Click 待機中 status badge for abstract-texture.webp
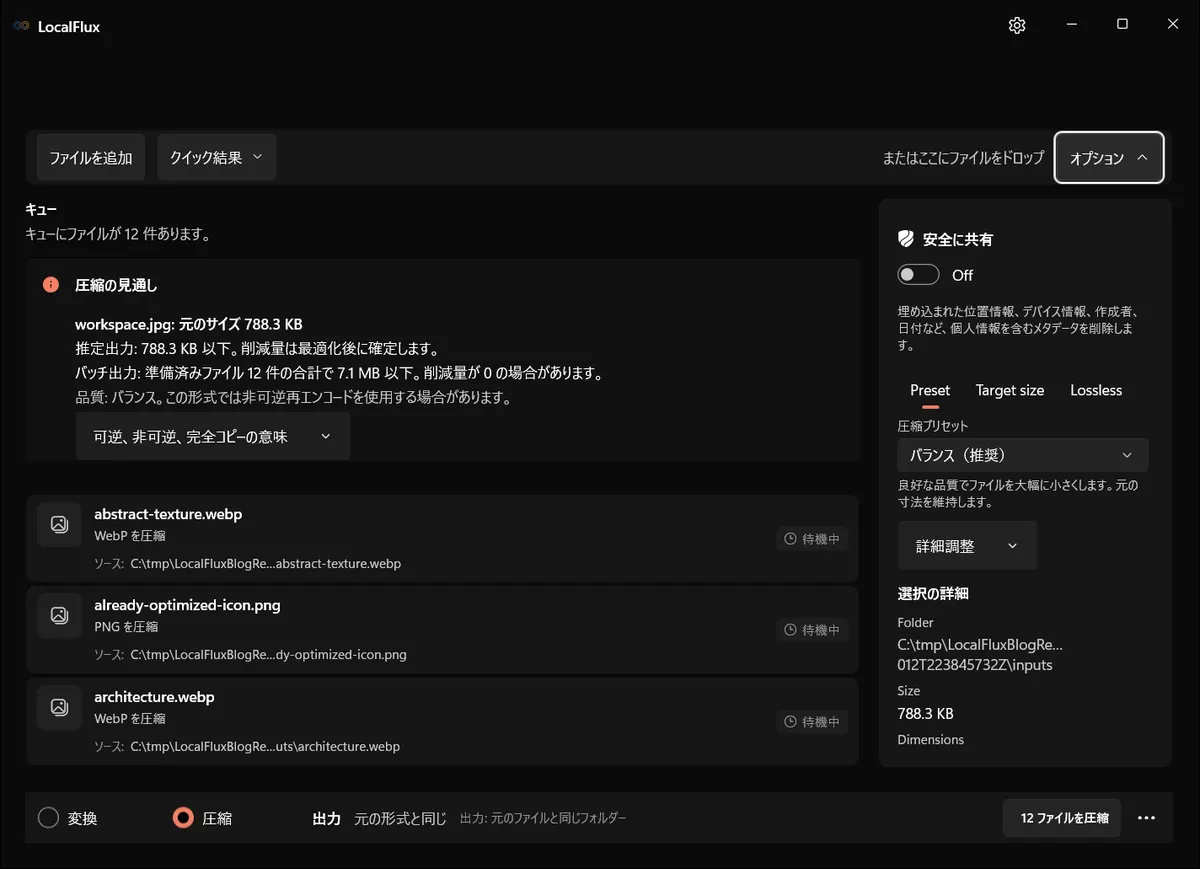Viewport: 1200px width, 869px height. coord(812,539)
